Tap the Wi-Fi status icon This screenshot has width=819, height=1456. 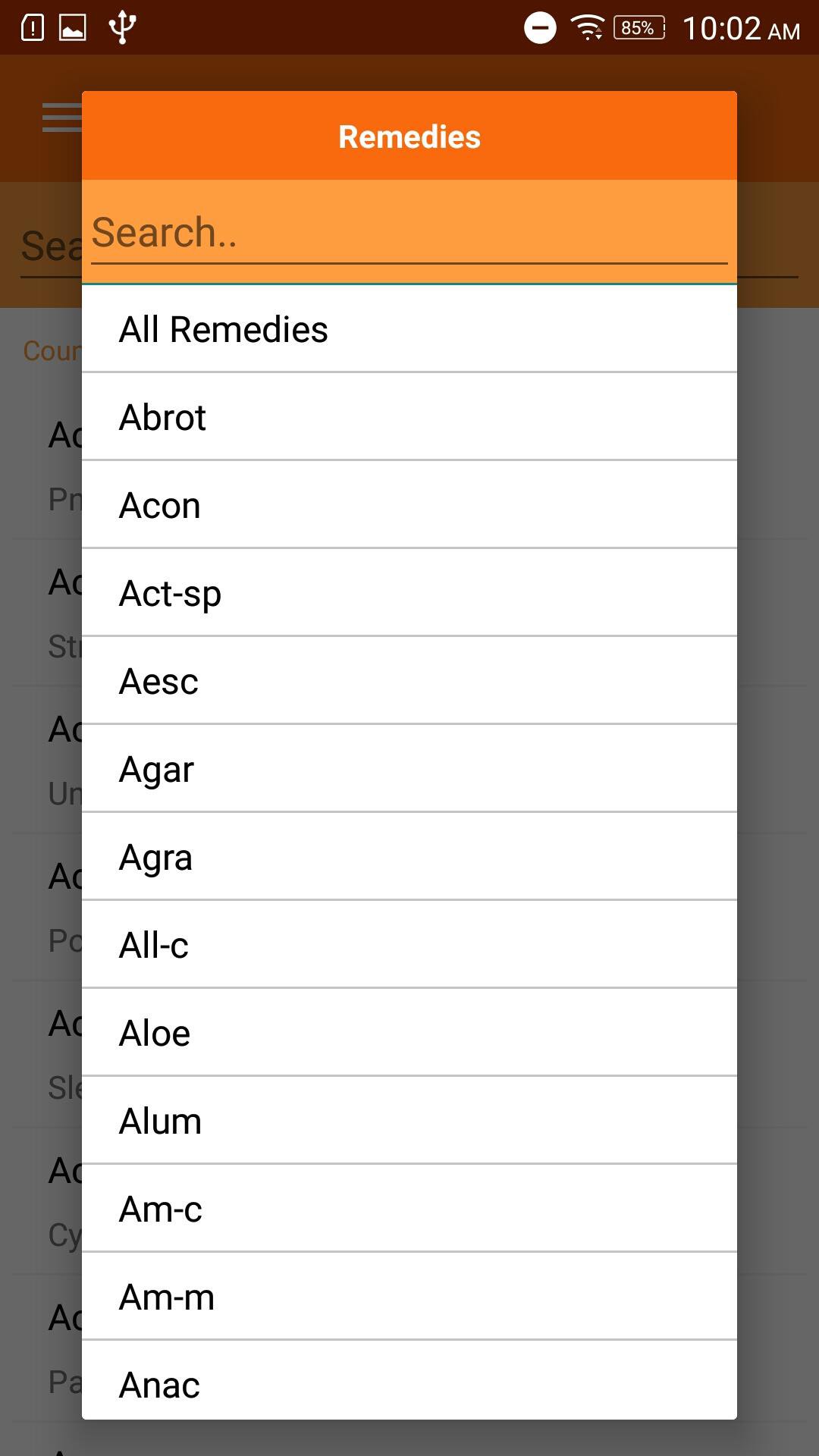[588, 28]
